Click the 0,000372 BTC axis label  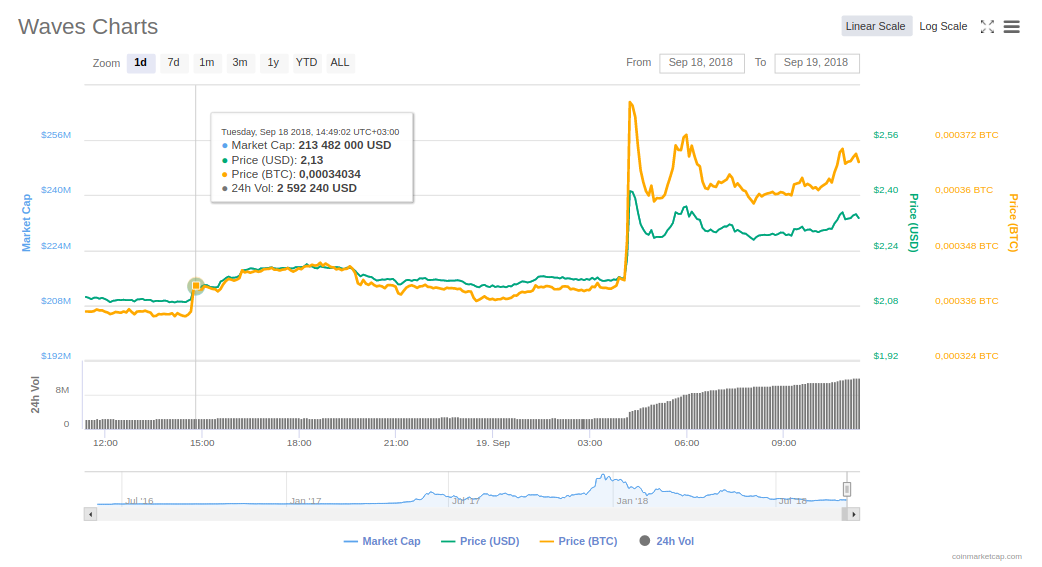coord(966,135)
